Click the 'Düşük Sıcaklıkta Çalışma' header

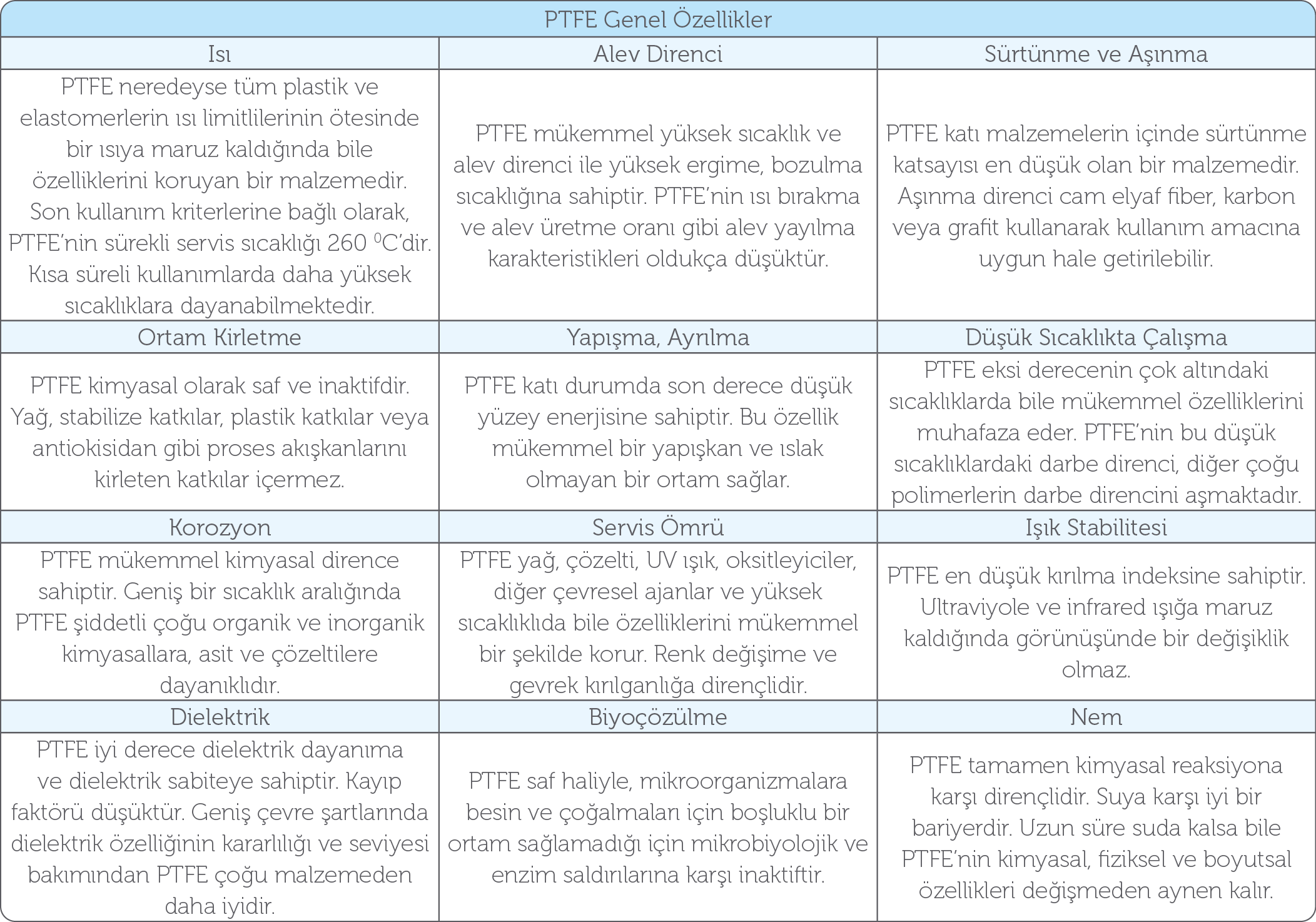pyautogui.click(x=1096, y=337)
